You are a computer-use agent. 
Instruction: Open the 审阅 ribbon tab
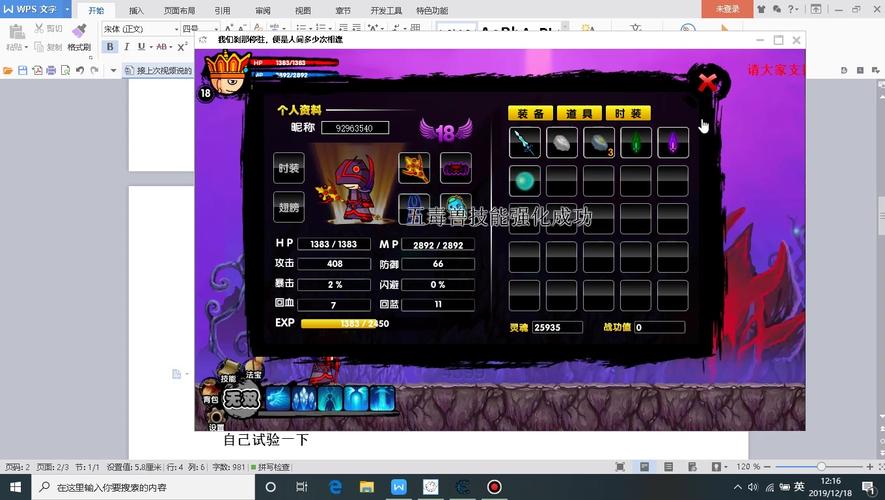pos(262,10)
